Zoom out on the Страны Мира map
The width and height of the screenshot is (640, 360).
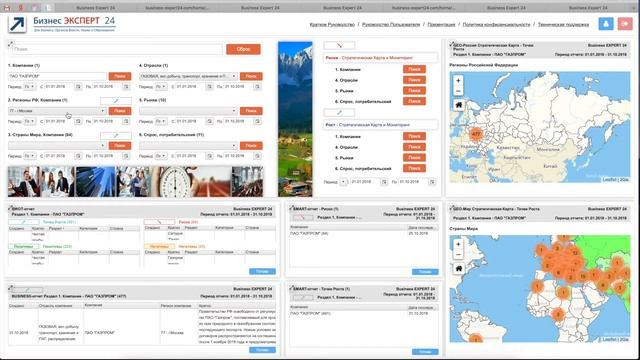458,254
